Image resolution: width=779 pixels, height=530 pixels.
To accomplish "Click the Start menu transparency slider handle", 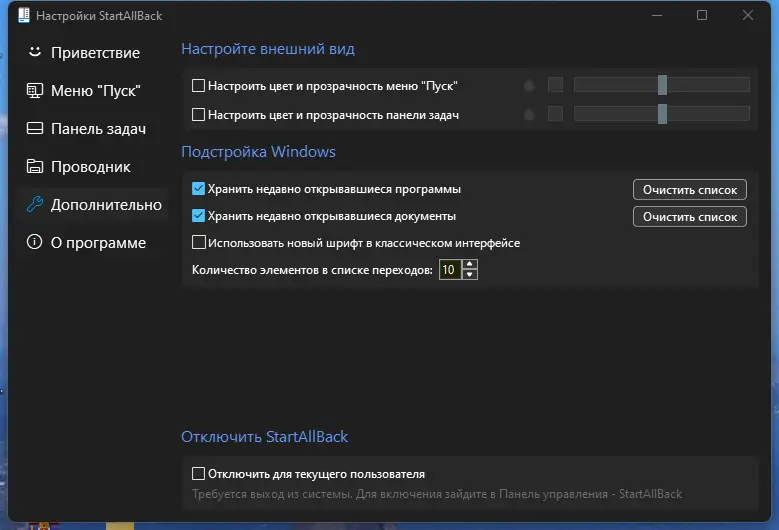I will [662, 85].
